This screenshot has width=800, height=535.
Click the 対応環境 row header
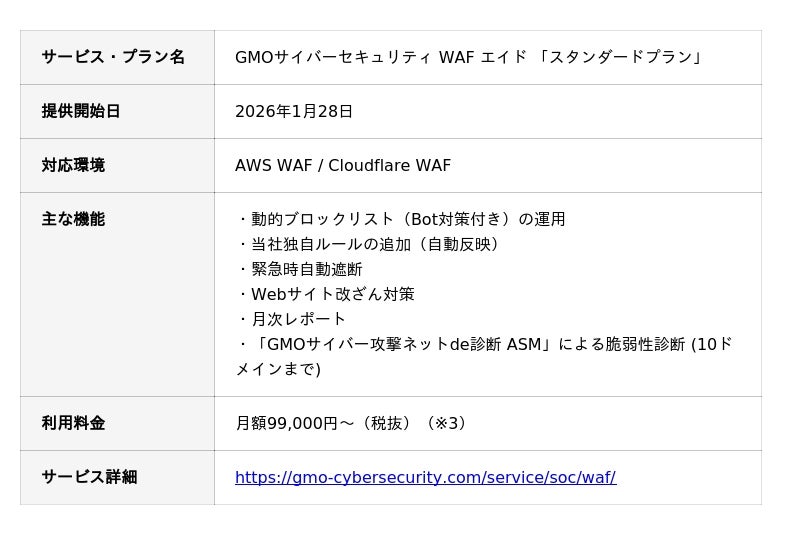click(x=73, y=165)
